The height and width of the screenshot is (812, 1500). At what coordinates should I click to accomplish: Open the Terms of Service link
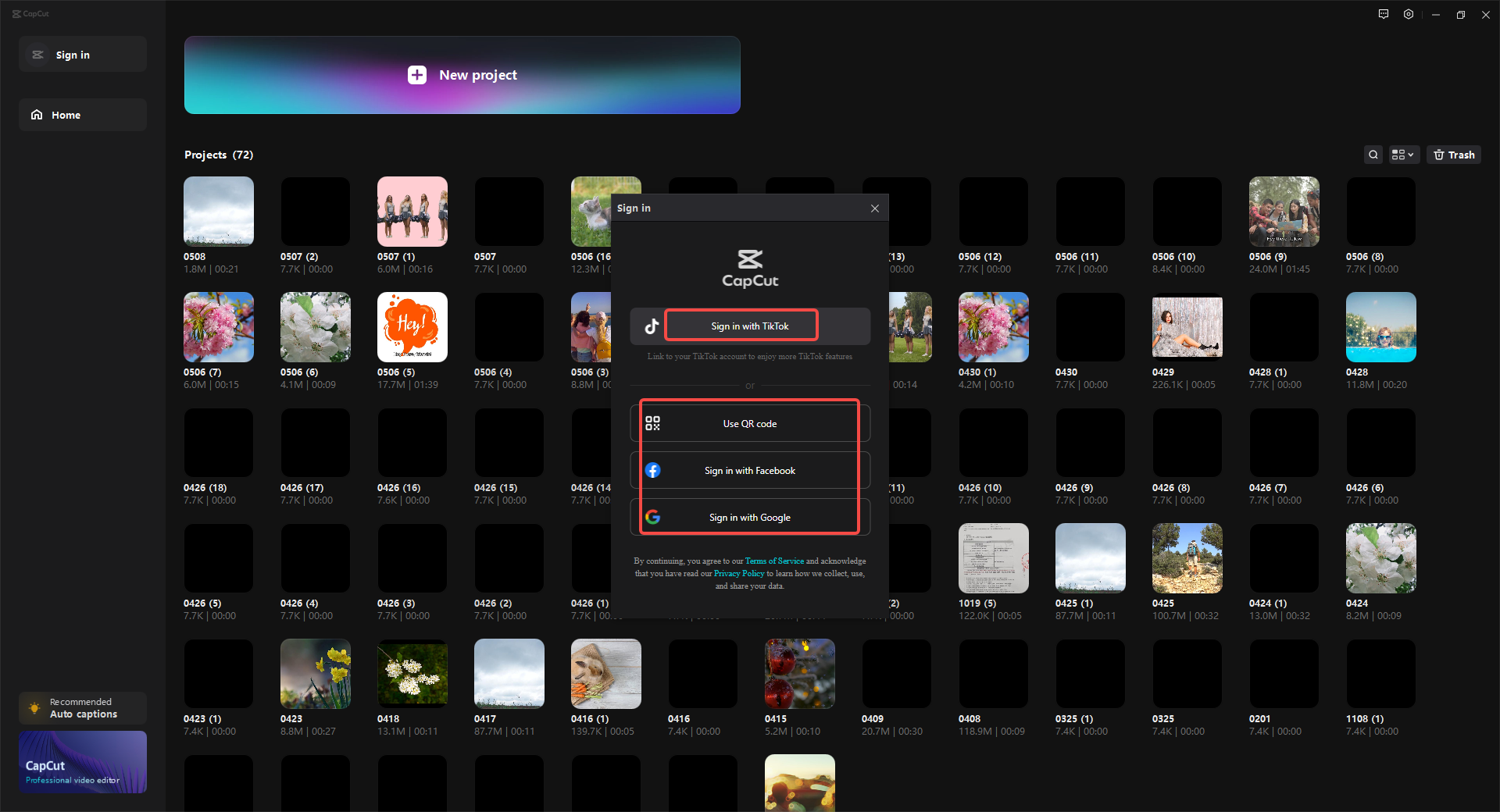click(x=774, y=561)
